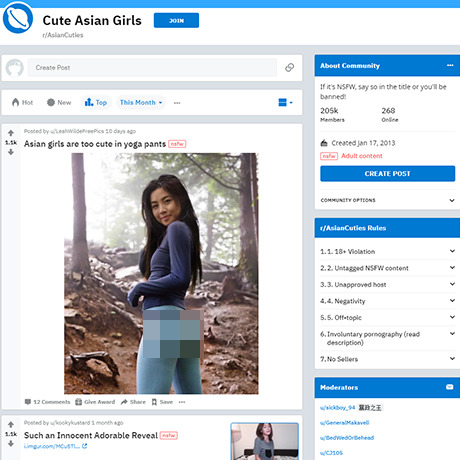Open more sort options ellipsis
Image resolution: width=460 pixels, height=460 pixels.
tap(177, 103)
